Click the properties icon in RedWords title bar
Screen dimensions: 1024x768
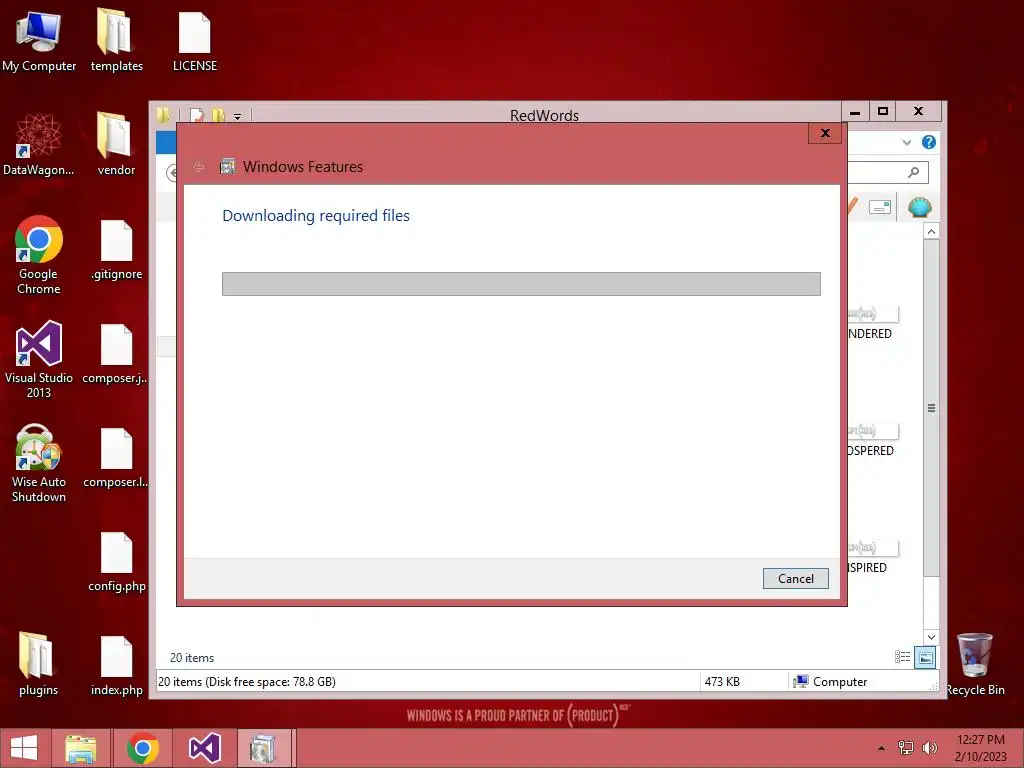coord(197,116)
